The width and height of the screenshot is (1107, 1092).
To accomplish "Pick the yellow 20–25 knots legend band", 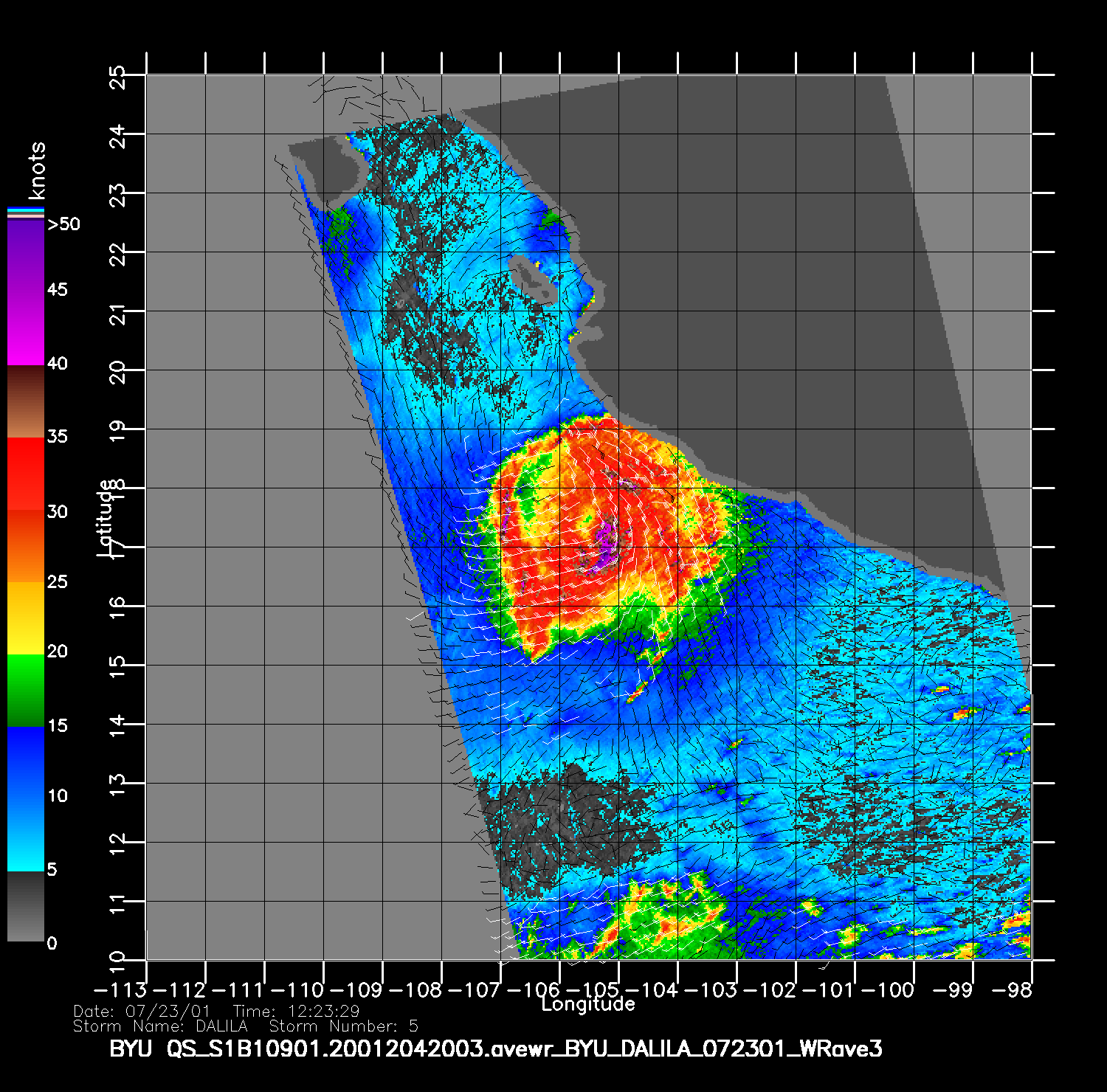I will [x=26, y=618].
